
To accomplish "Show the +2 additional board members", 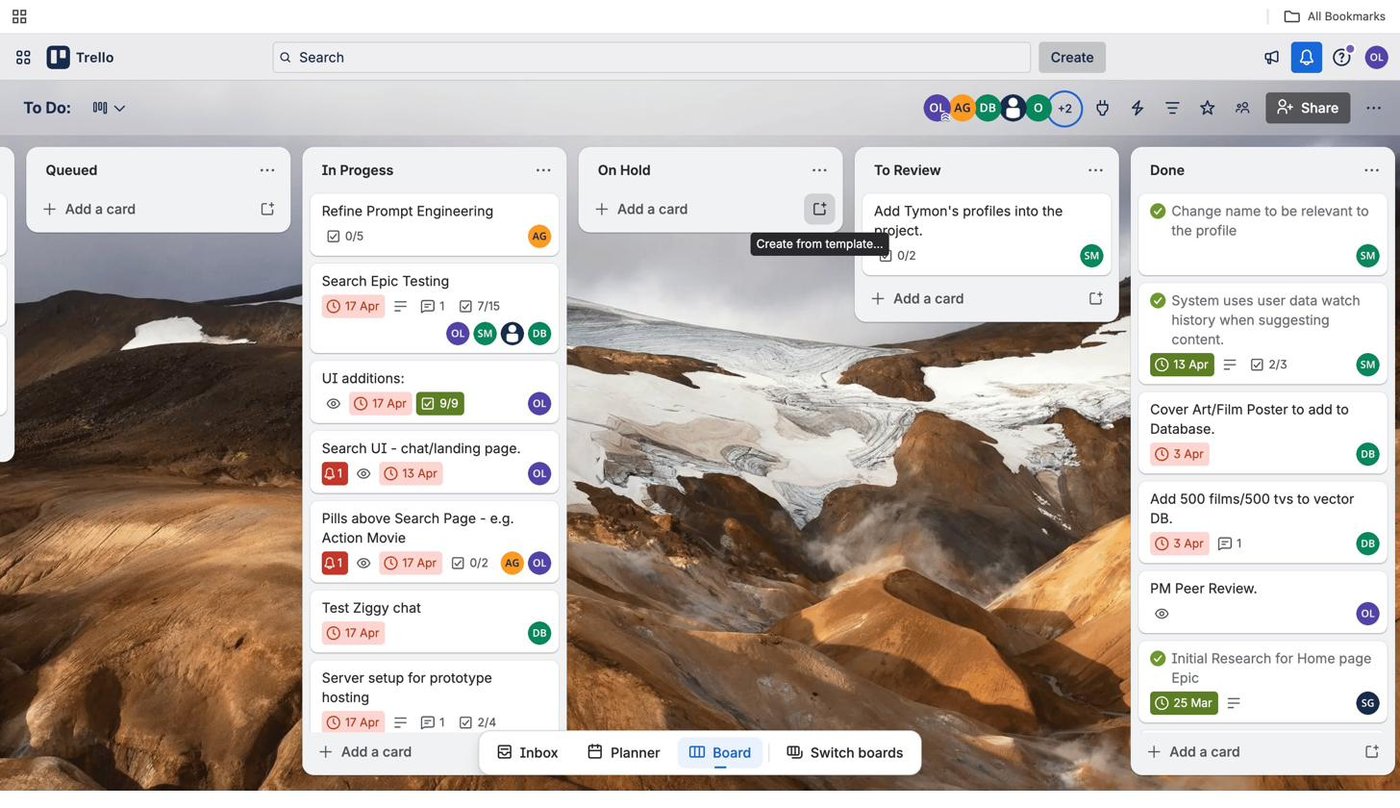I will [x=1065, y=108].
